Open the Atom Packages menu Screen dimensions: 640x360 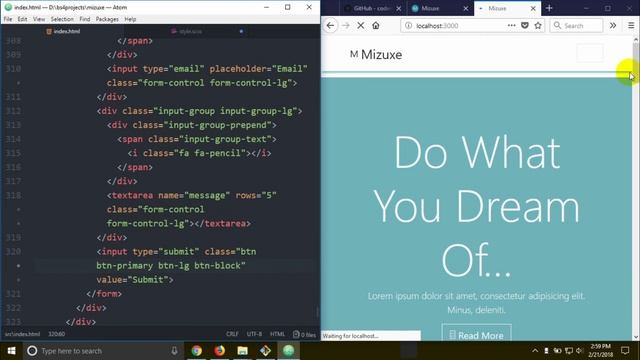[x=107, y=19]
